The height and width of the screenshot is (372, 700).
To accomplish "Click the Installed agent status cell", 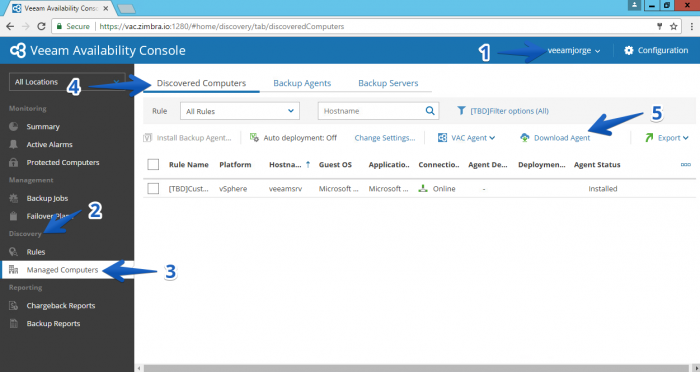I will 603,188.
